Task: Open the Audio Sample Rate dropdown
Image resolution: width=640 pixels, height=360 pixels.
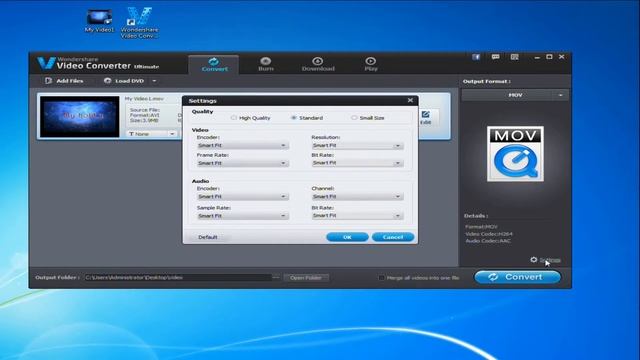Action: [x=242, y=216]
